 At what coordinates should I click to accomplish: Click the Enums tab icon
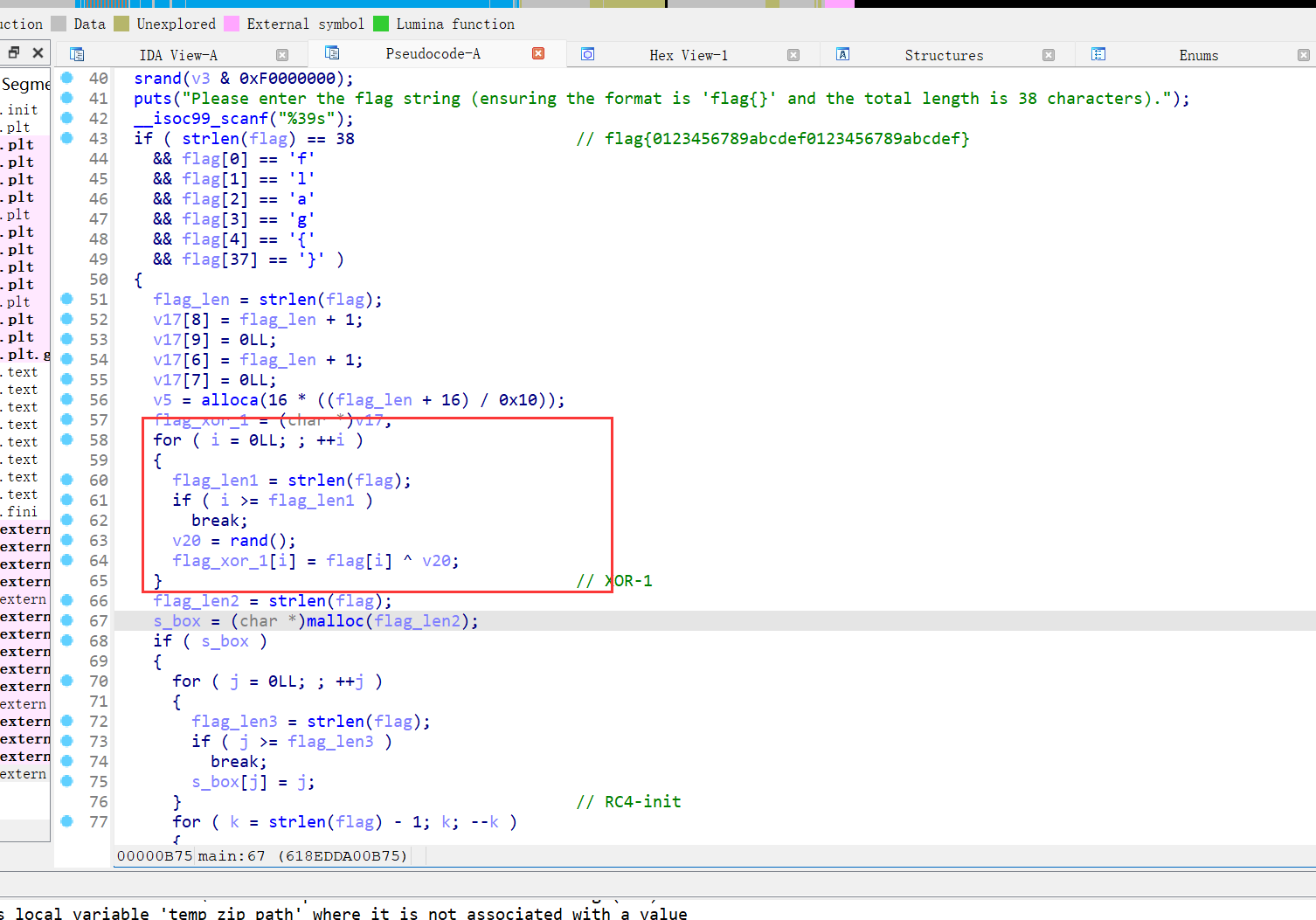click(1098, 55)
